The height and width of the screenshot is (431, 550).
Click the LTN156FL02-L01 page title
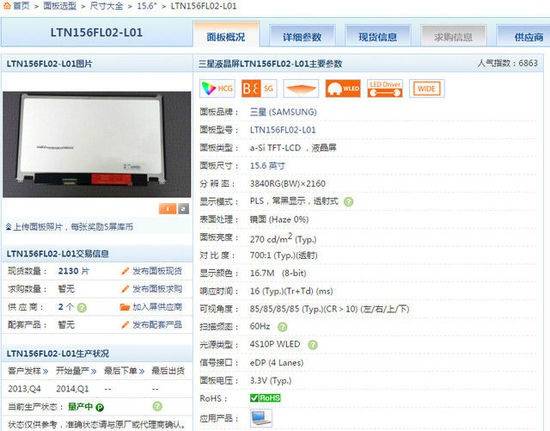click(96, 33)
